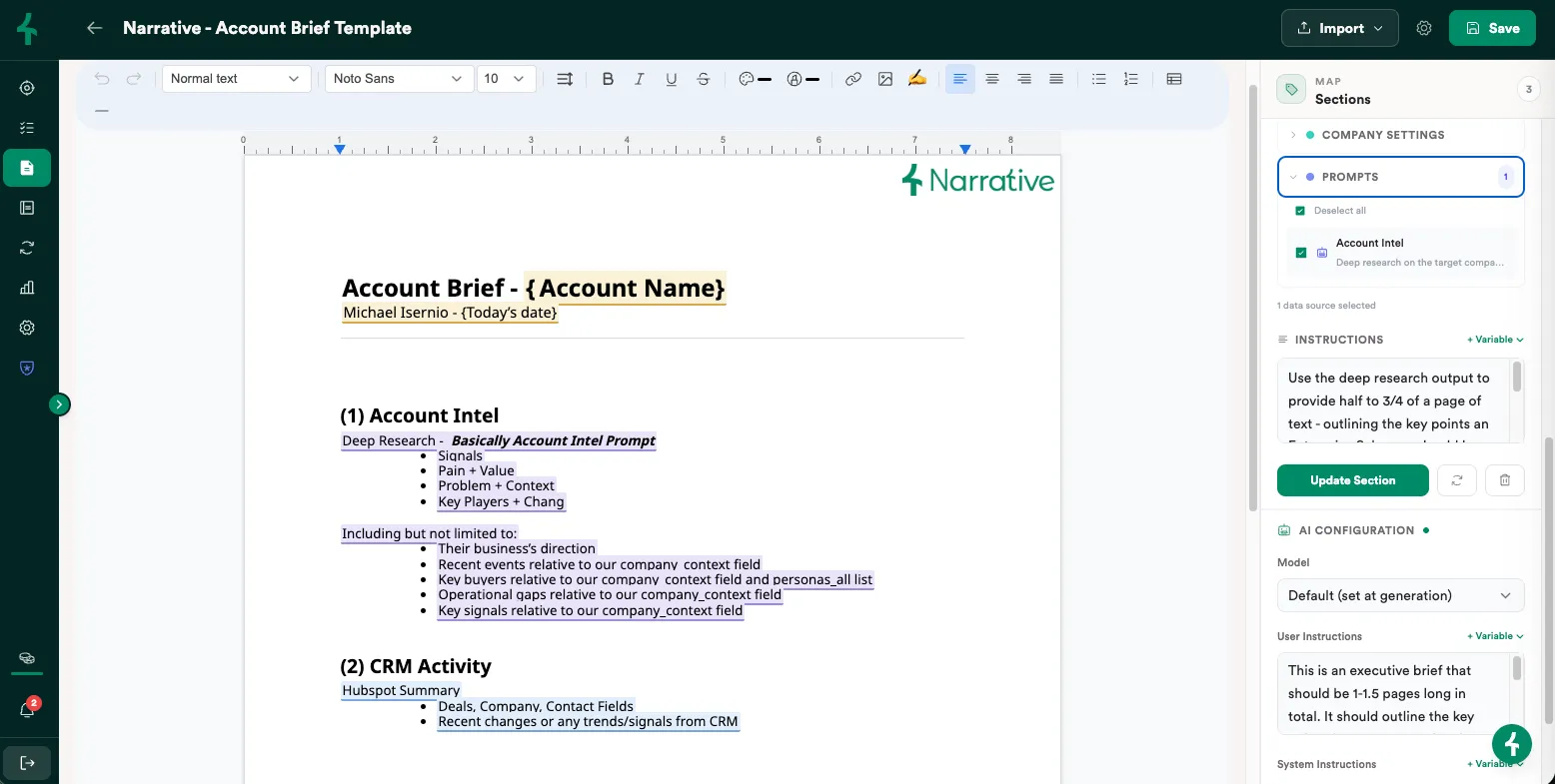This screenshot has height=784, width=1555.
Task: Expand the left sidebar with green arrow
Action: point(60,404)
